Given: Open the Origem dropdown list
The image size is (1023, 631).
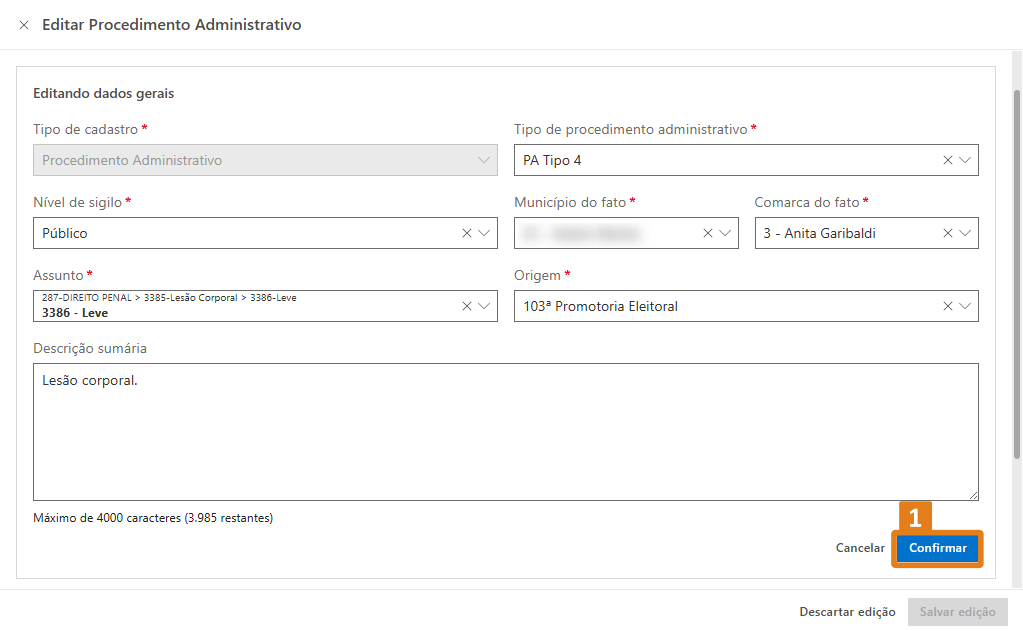Looking at the screenshot, I should [x=965, y=306].
